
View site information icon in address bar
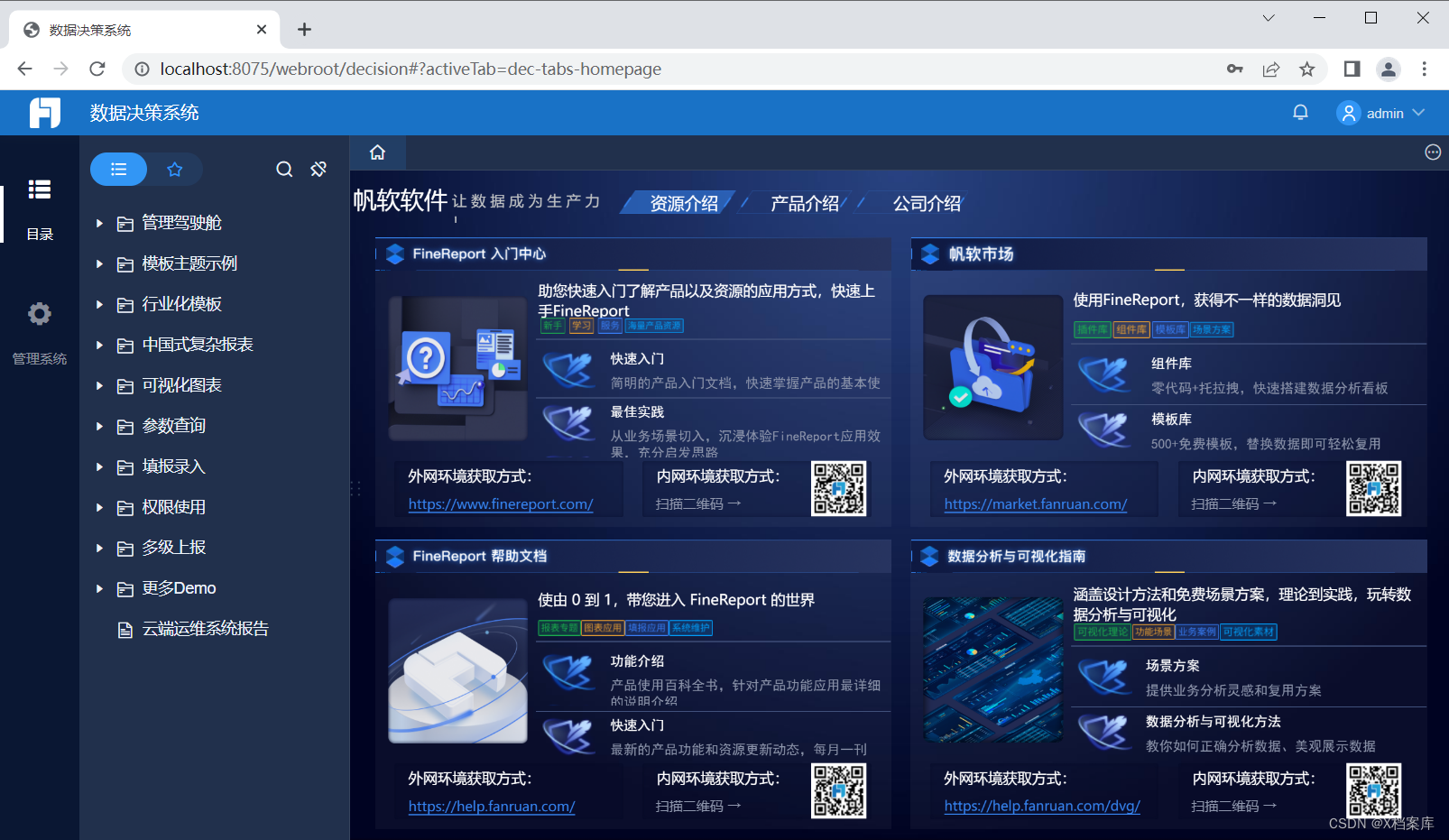142,69
